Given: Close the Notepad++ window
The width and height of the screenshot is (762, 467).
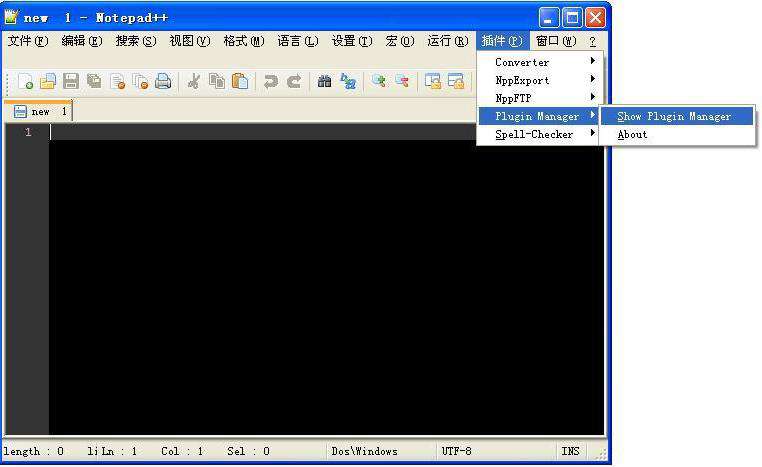Looking at the screenshot, I should pyautogui.click(x=595, y=18).
